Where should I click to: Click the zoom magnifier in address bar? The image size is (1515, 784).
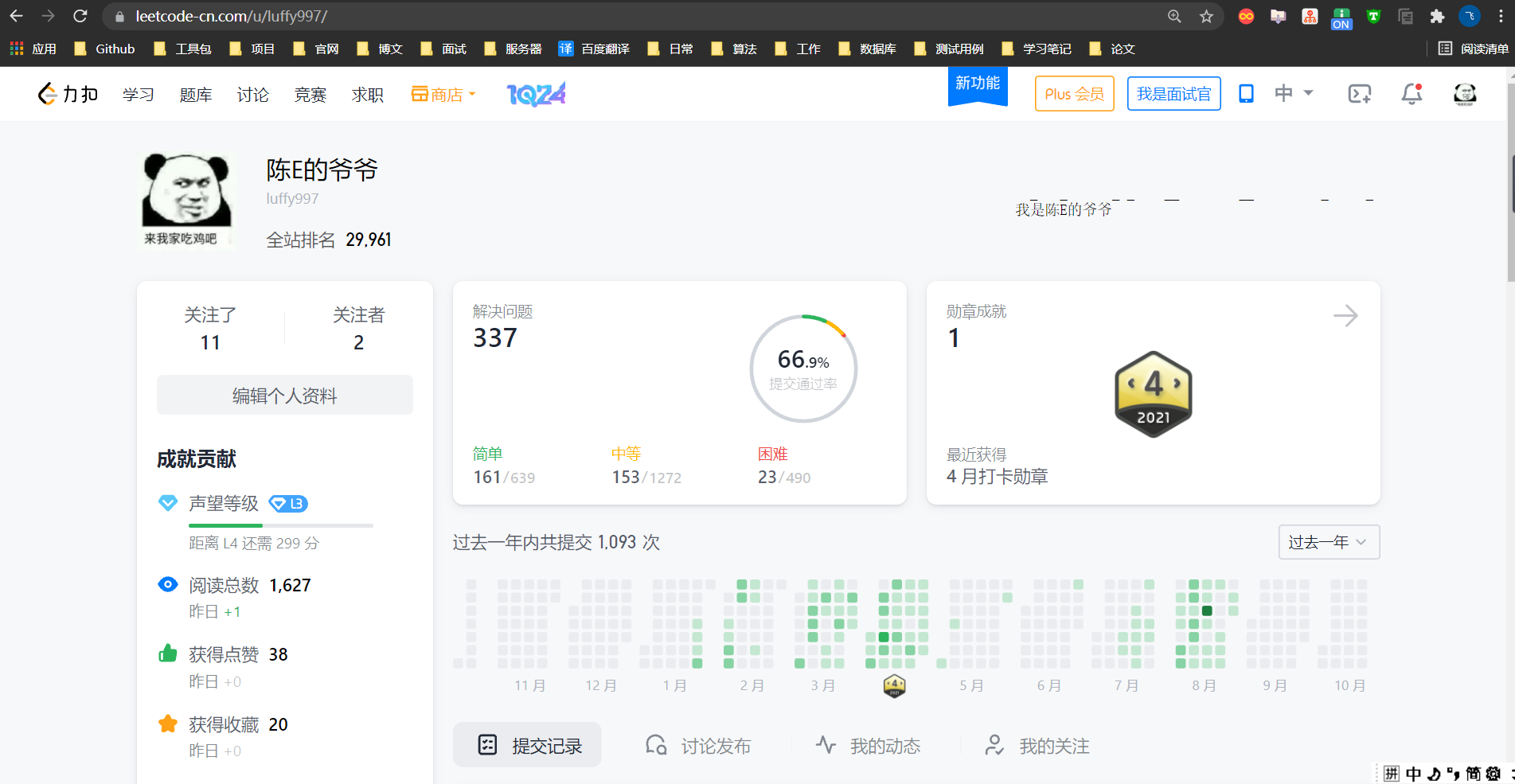[x=1174, y=16]
